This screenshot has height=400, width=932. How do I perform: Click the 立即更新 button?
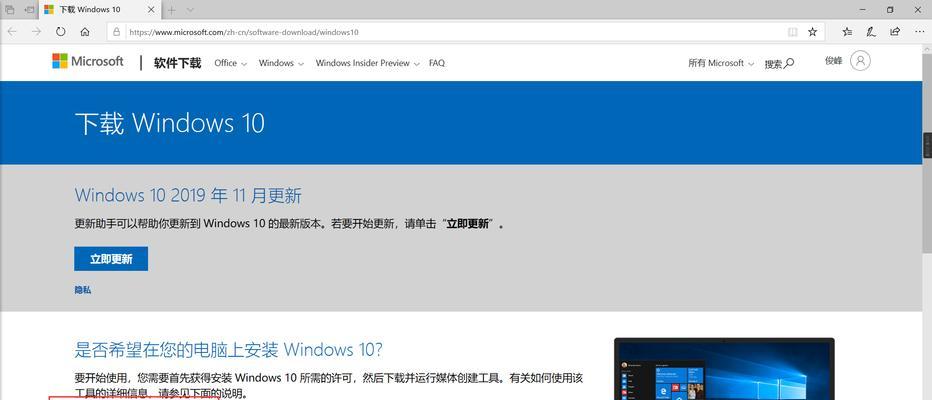(x=111, y=259)
